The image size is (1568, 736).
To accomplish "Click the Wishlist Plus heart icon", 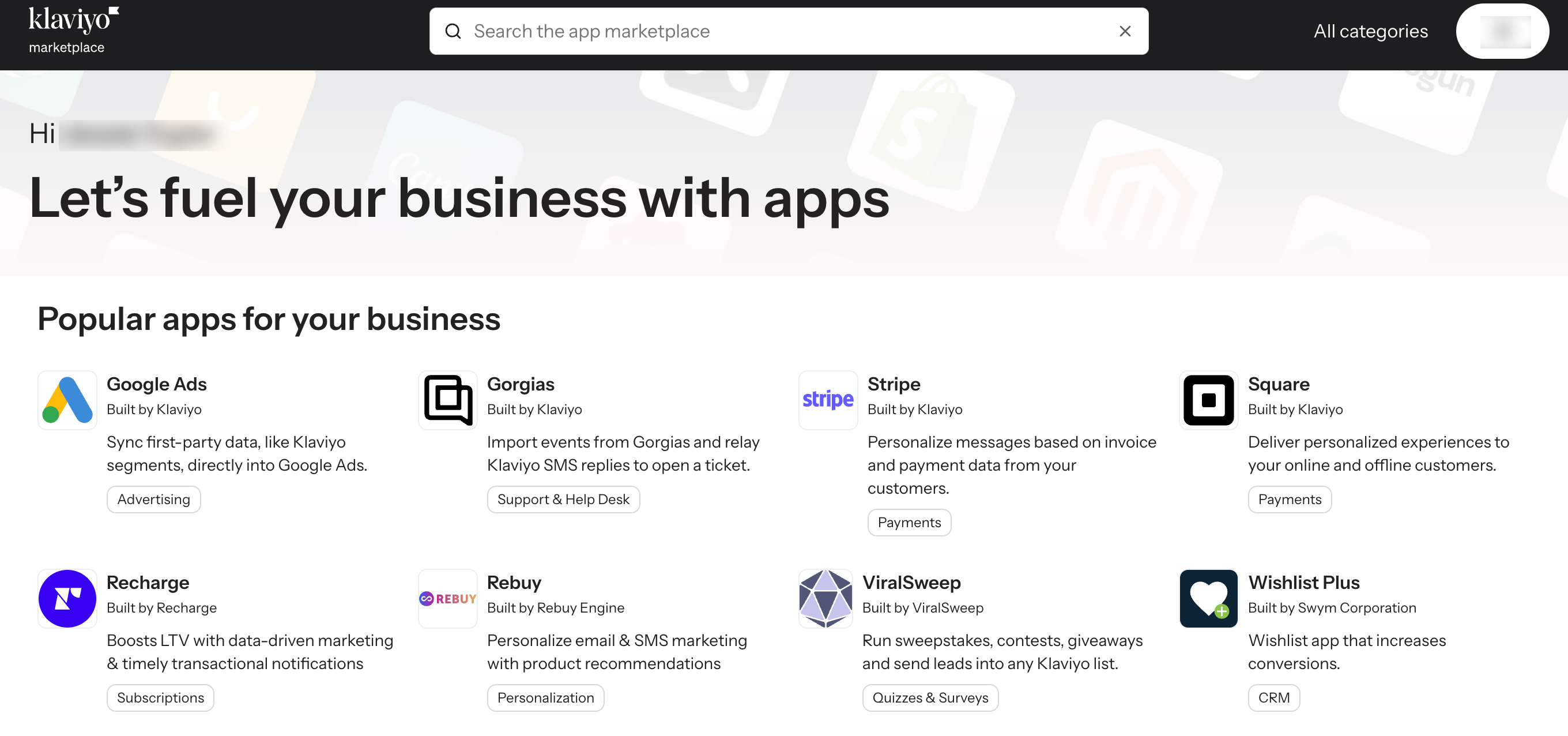I will point(1208,598).
